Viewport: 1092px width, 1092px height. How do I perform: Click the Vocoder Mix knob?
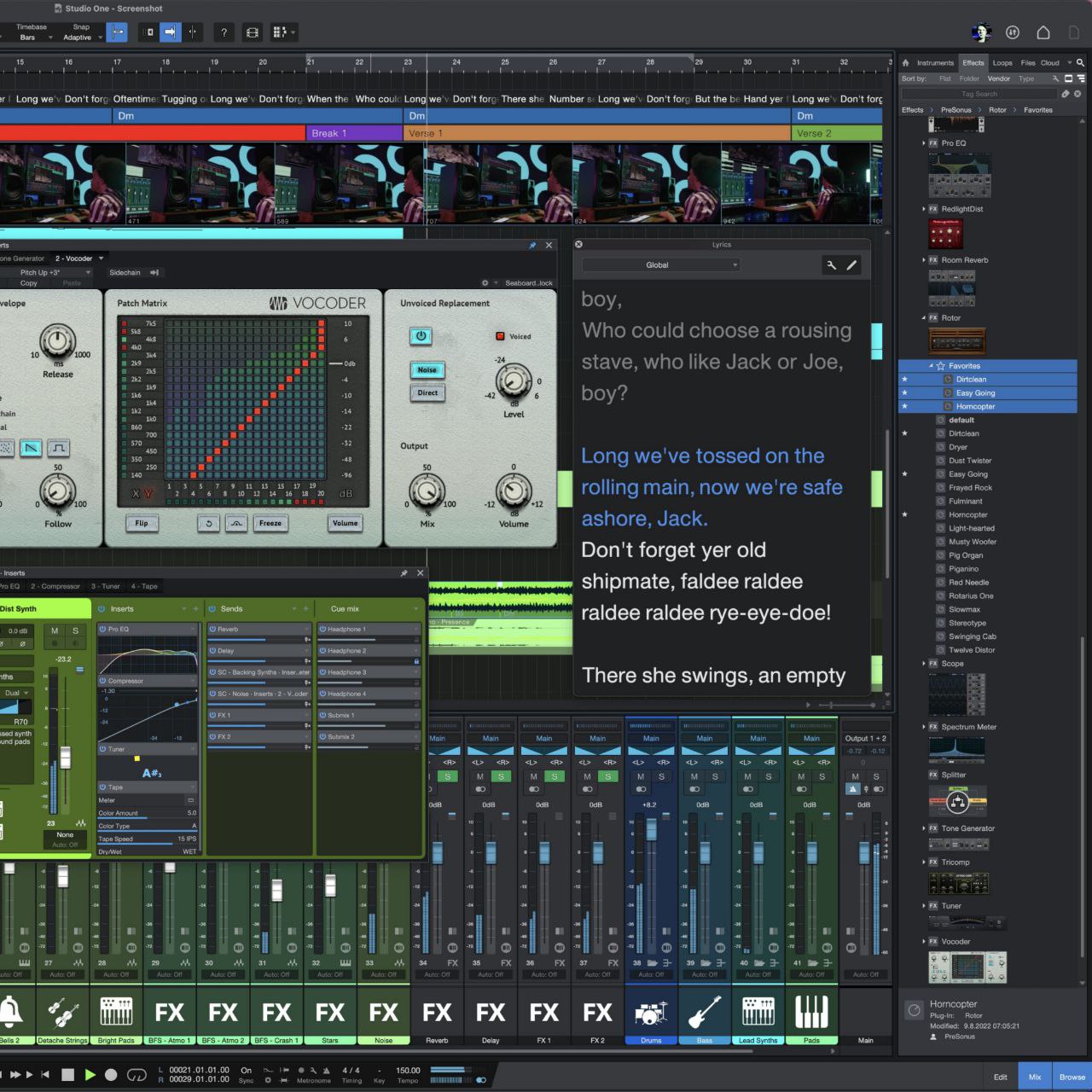click(x=427, y=491)
